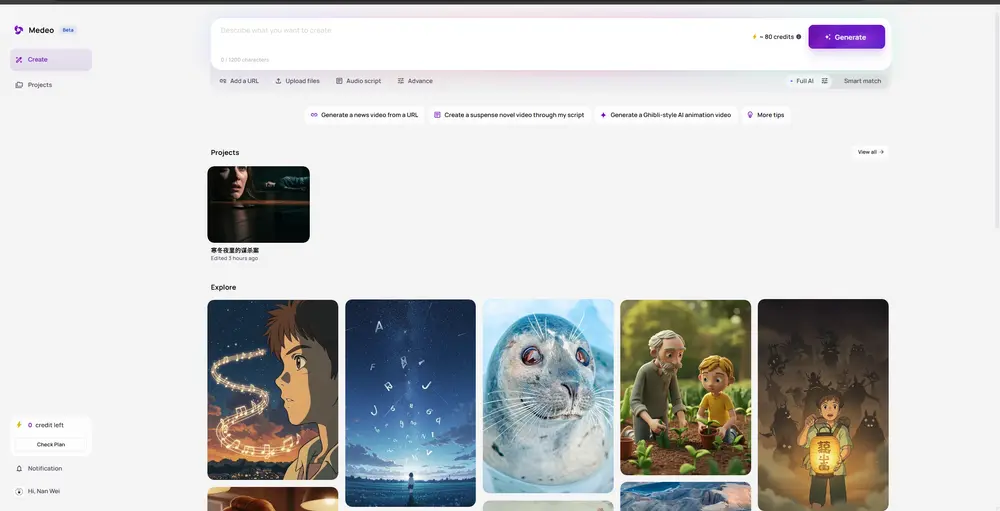Click the Add a URL link icon
The height and width of the screenshot is (511, 1000).
point(223,81)
